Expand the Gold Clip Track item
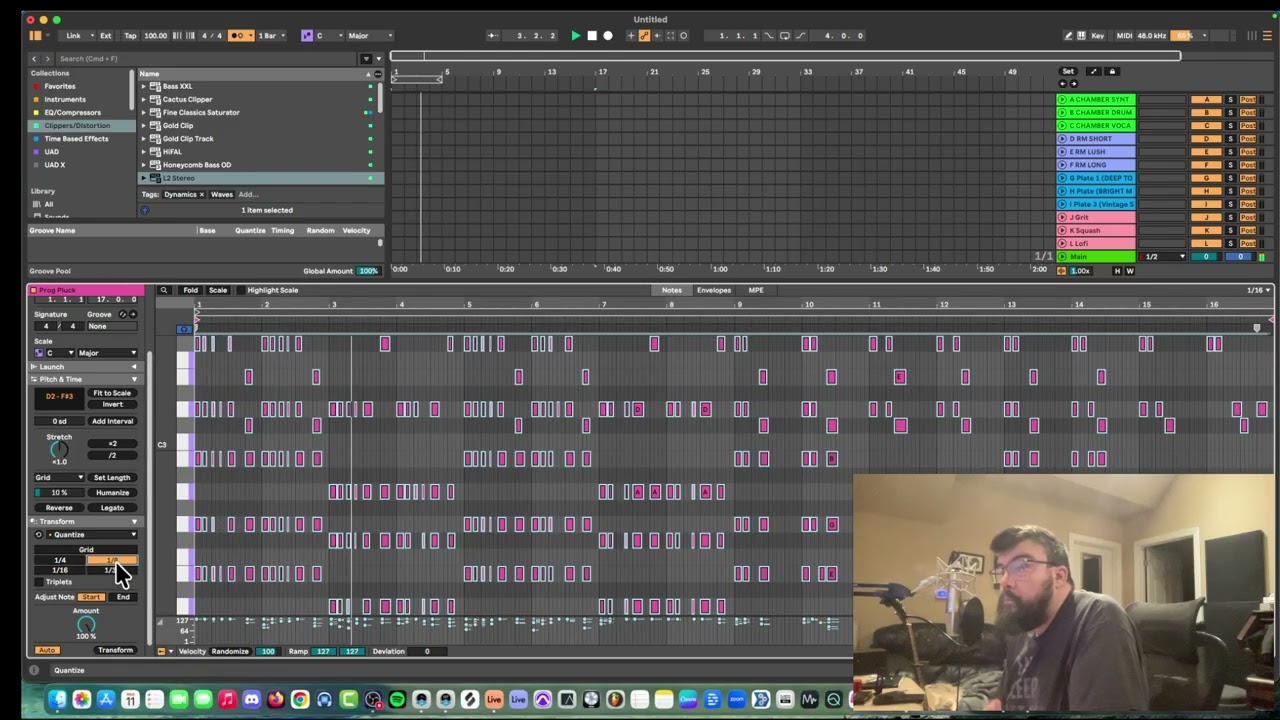 pos(143,139)
